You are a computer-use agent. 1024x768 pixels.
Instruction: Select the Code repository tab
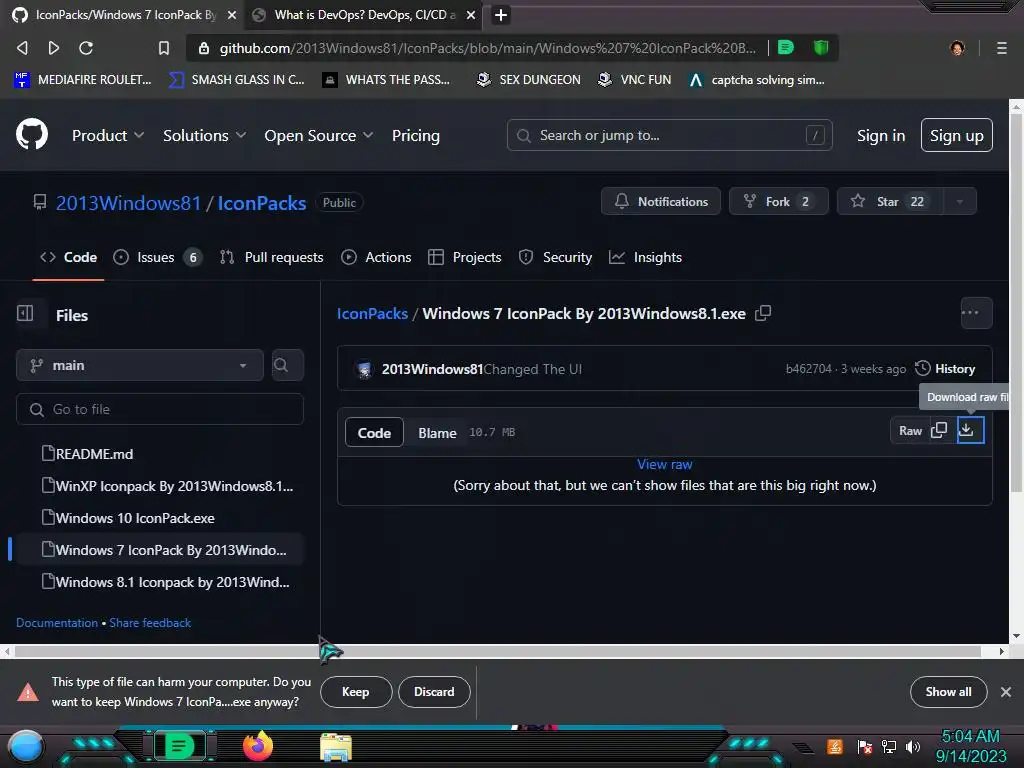69,257
